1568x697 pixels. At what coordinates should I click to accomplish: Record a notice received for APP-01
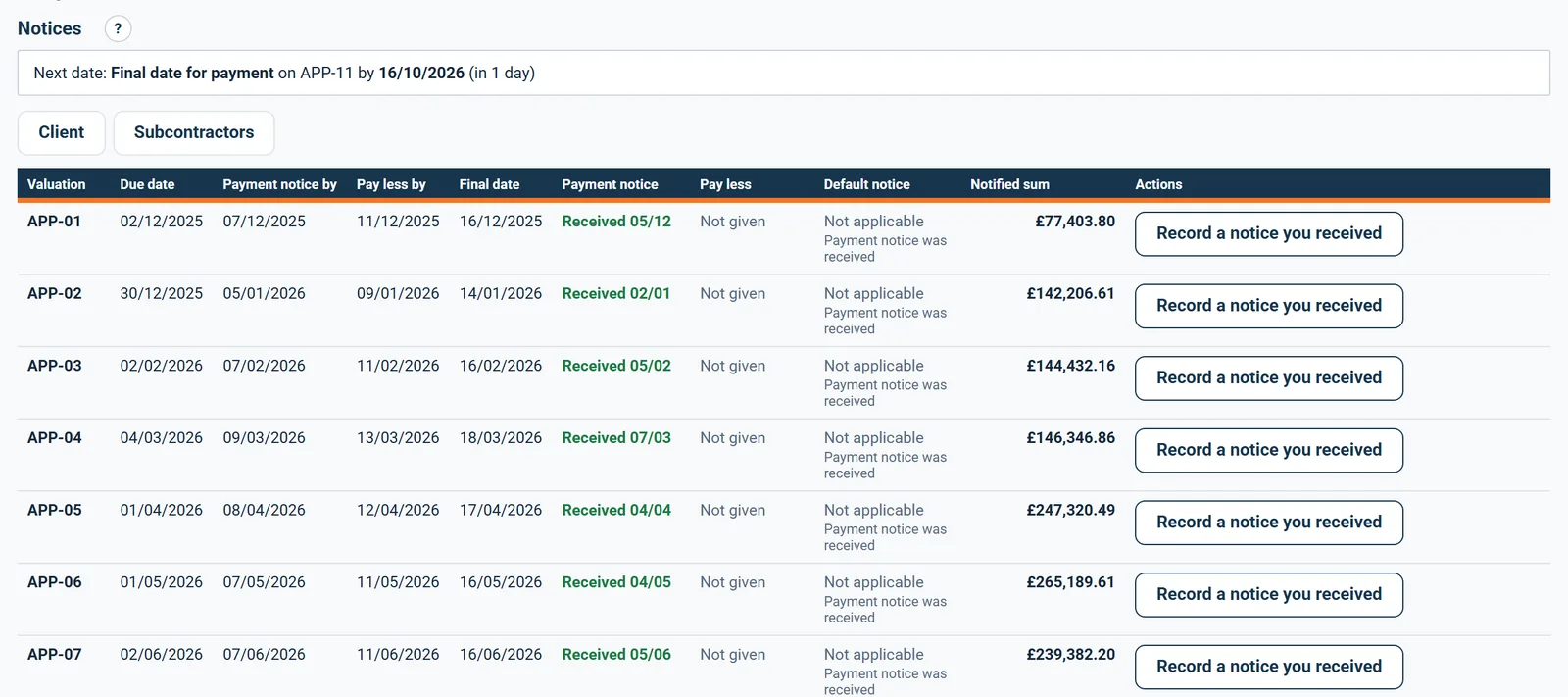[x=1269, y=233]
